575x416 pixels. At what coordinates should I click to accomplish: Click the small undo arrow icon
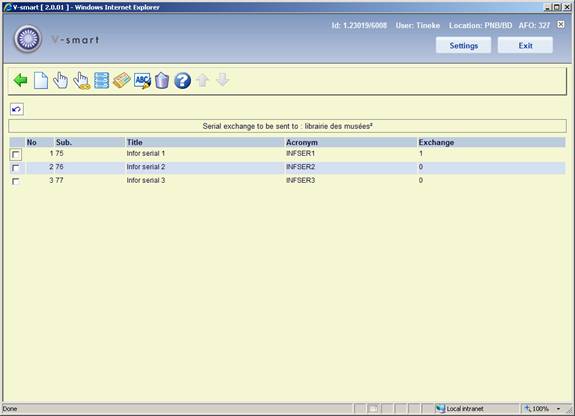tap(17, 109)
